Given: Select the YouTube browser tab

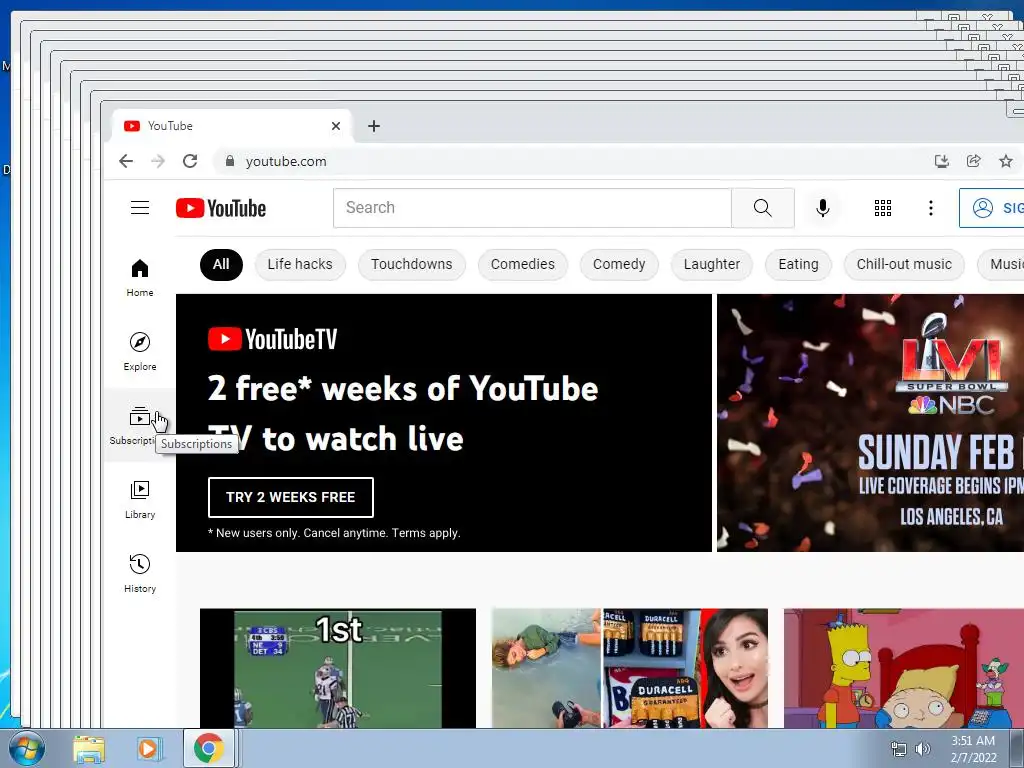Looking at the screenshot, I should 232,126.
